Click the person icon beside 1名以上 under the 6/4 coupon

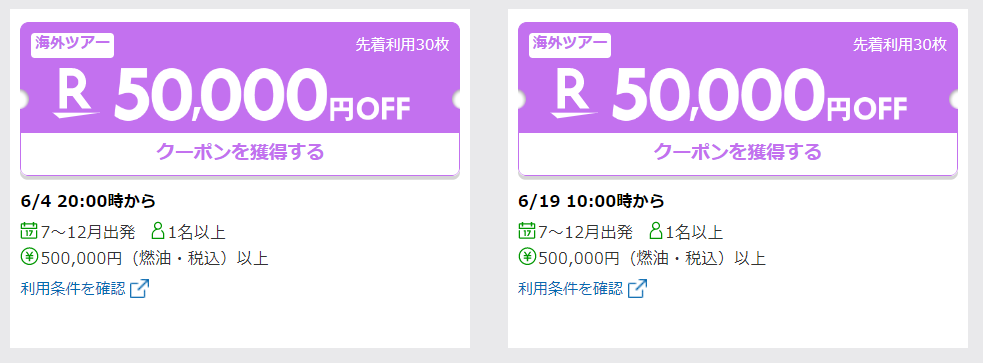click(158, 231)
